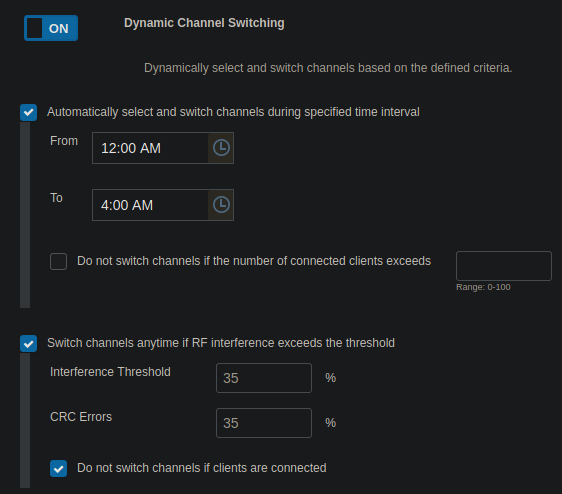Turn off the Dynamic Channel Switching ON switch
The height and width of the screenshot is (494, 562).
(x=51, y=28)
